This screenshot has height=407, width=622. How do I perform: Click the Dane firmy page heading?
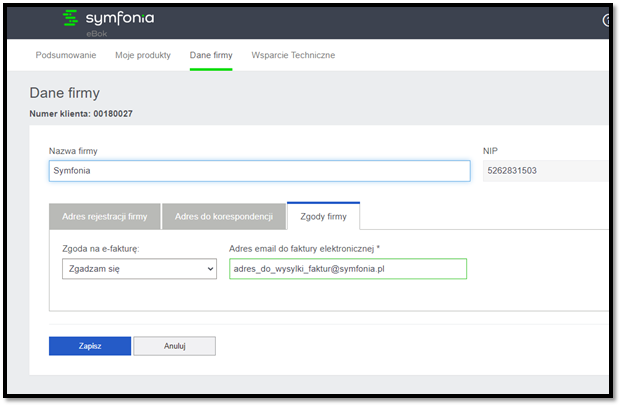coord(65,93)
